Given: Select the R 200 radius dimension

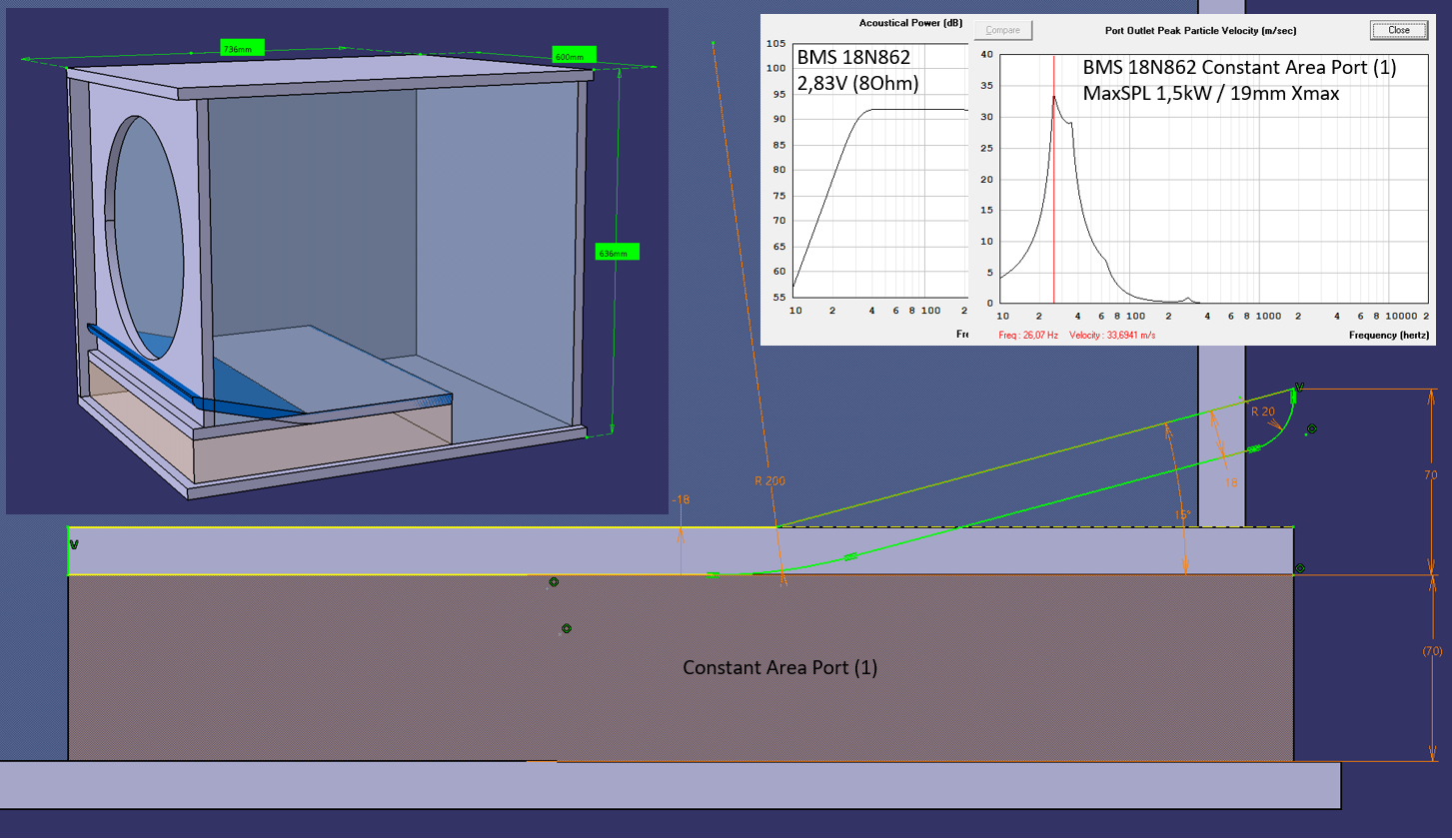Looking at the screenshot, I should click(769, 480).
